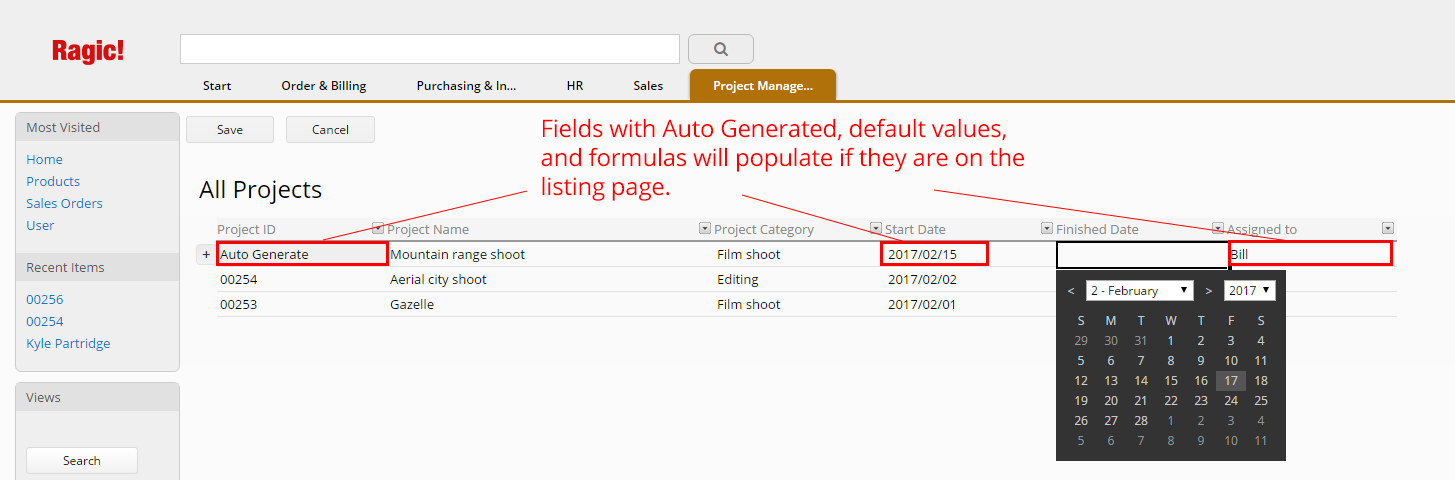Open the User link

(40, 225)
